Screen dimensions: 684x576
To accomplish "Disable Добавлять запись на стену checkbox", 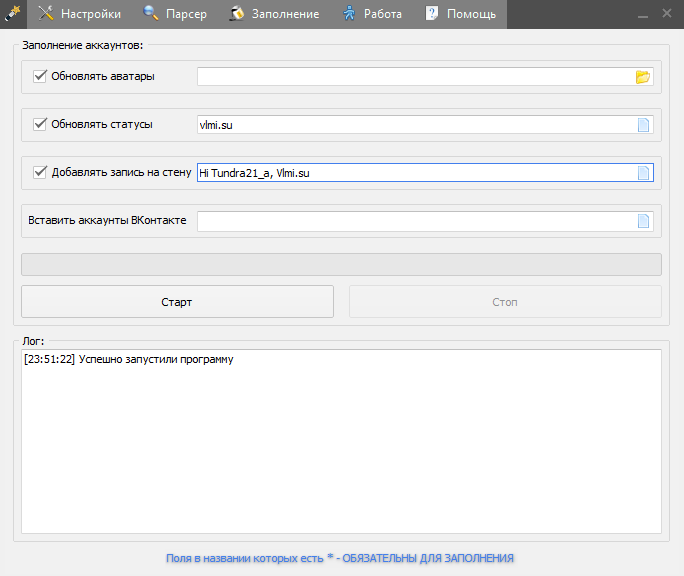I will [41, 172].
